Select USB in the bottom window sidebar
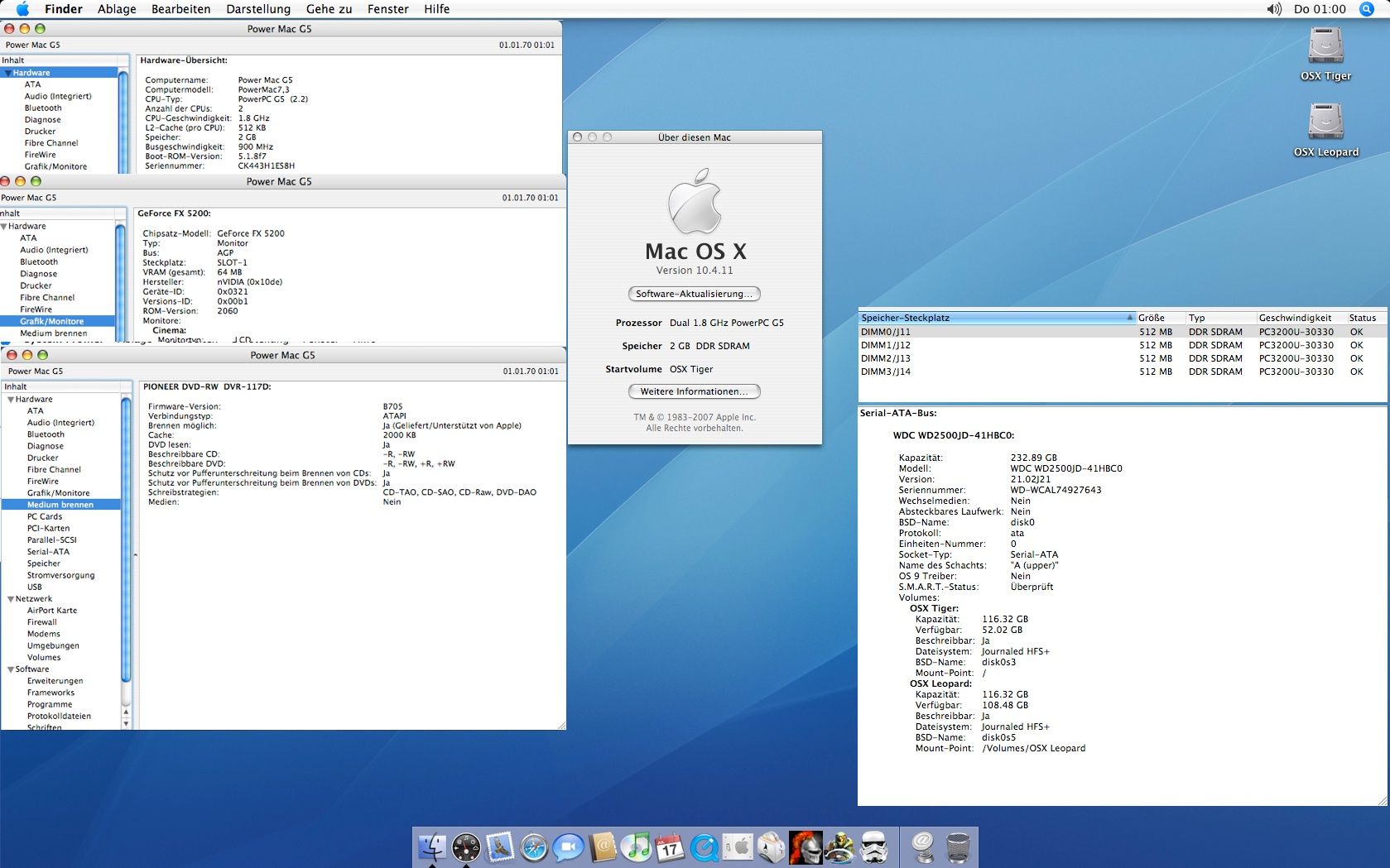Viewport: 1390px width, 868px height. pyautogui.click(x=34, y=587)
